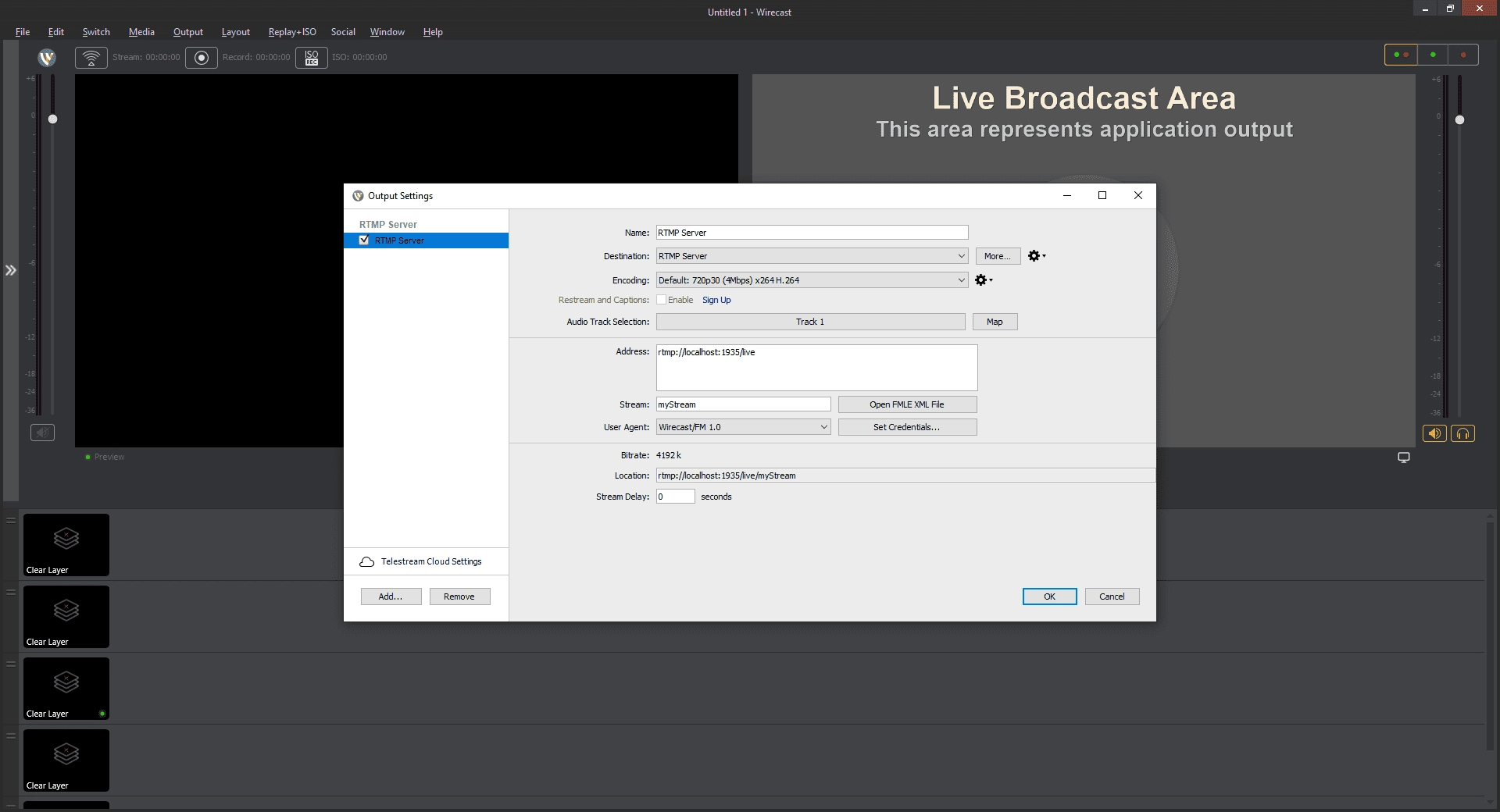Click Cancel in Output Settings
This screenshot has width=1500, height=812.
point(1112,597)
